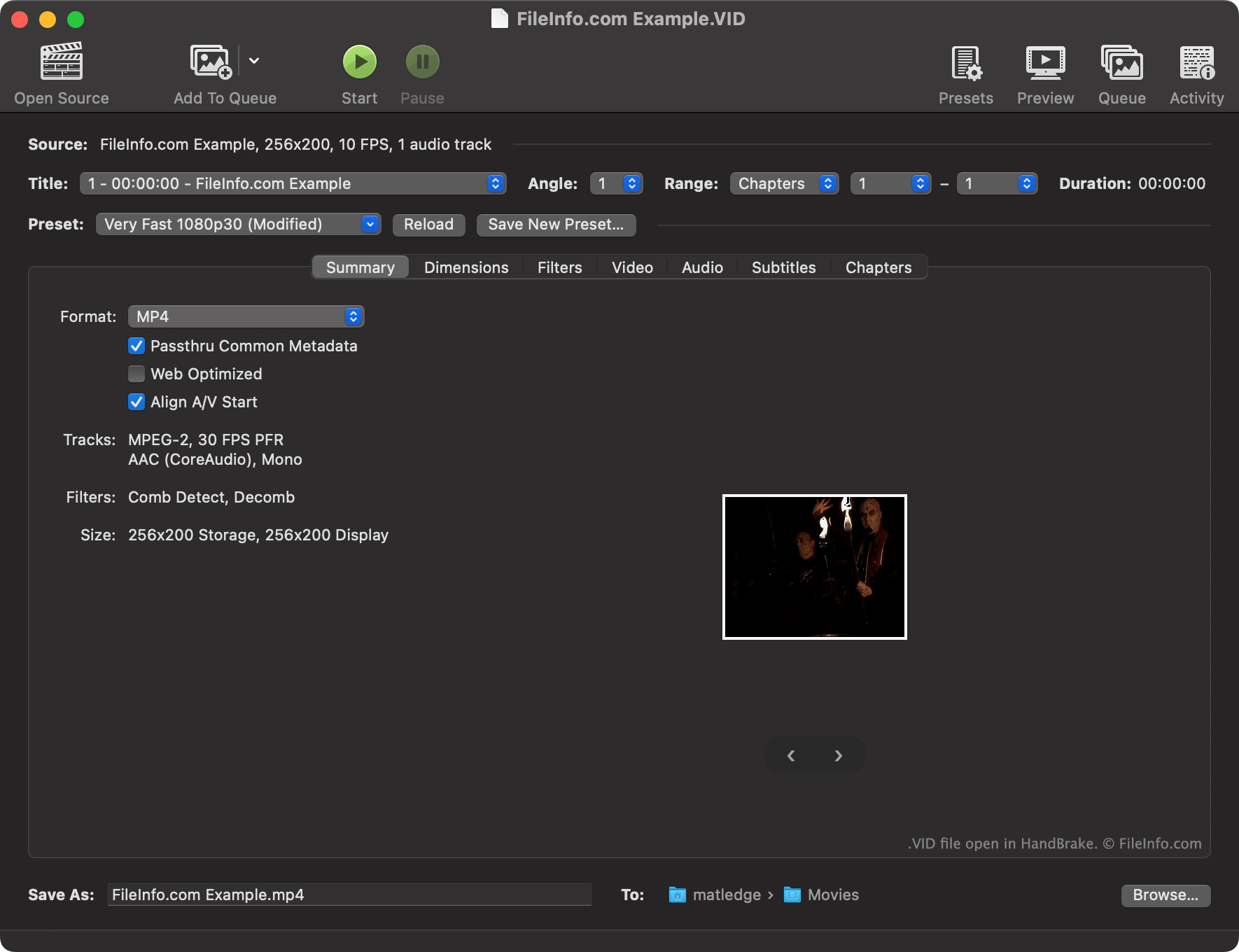Close the HandBrake window with the red button
The height and width of the screenshot is (952, 1239).
(20, 20)
